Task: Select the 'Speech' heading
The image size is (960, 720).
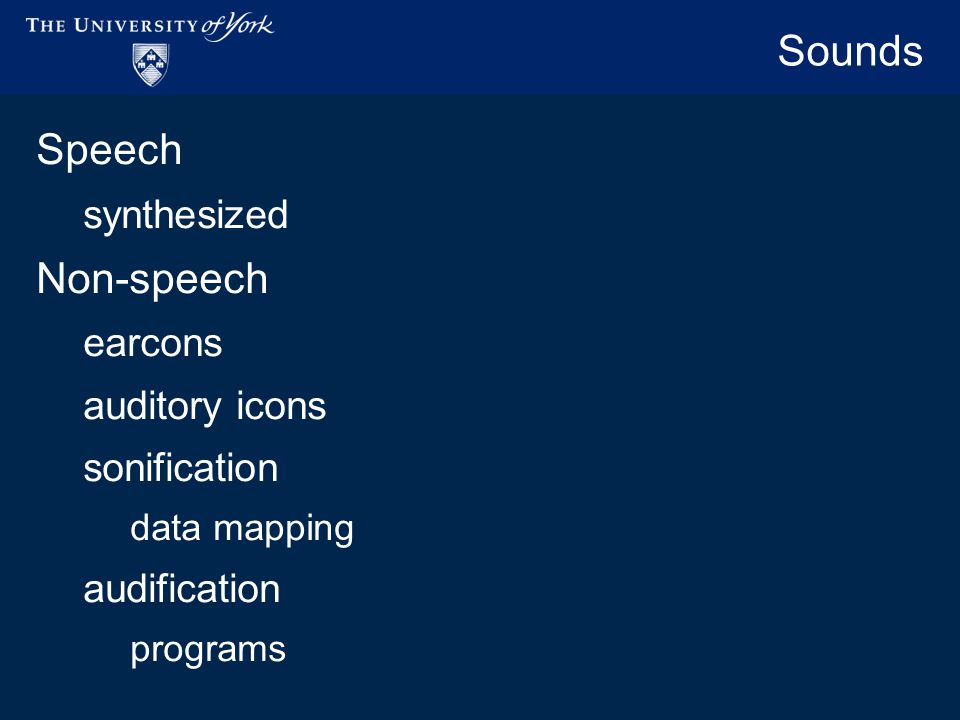Action: [109, 150]
